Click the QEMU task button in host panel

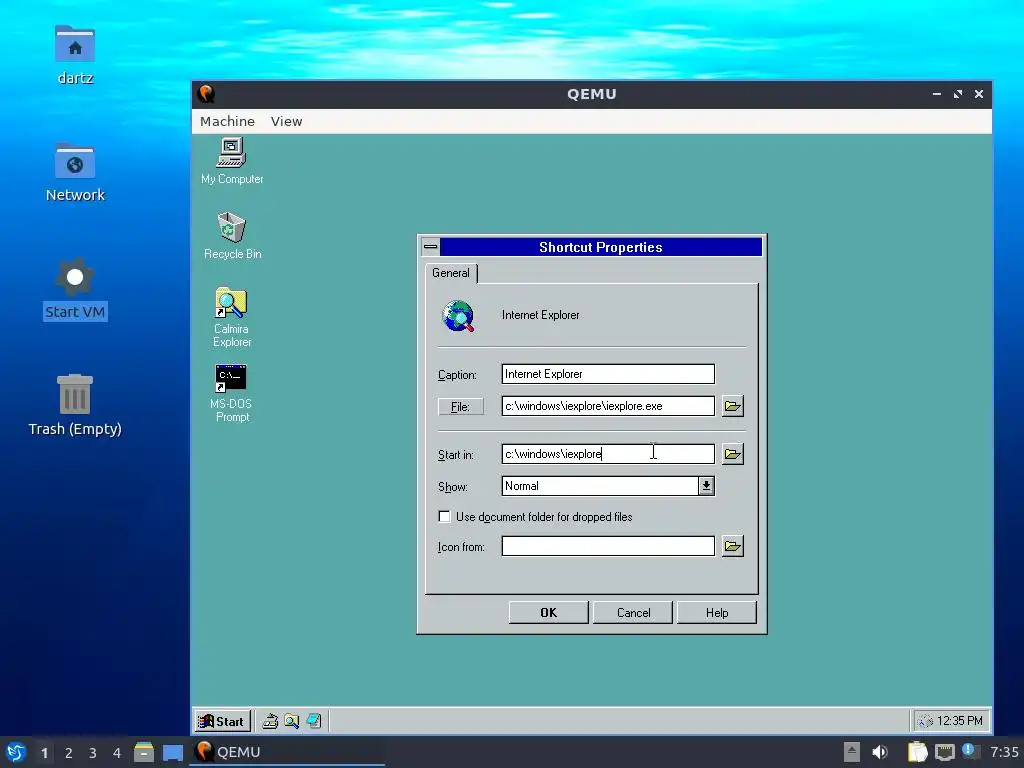tap(287, 752)
